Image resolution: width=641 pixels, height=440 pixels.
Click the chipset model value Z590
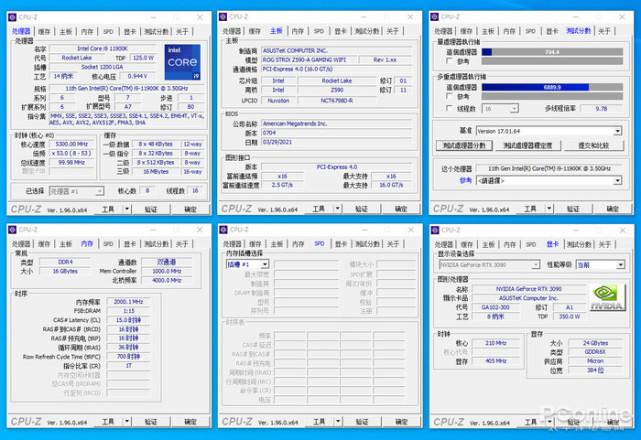tap(337, 90)
